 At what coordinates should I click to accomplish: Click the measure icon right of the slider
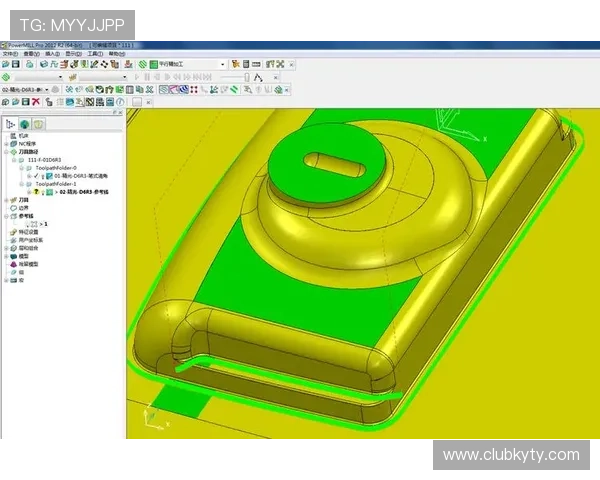tap(258, 76)
